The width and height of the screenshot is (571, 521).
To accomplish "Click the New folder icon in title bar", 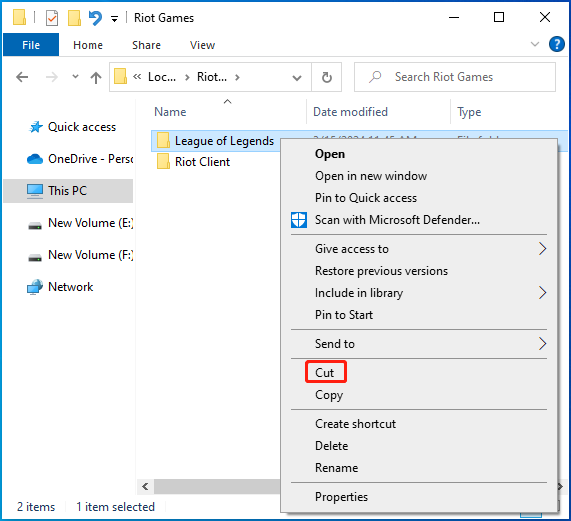I will 74,18.
